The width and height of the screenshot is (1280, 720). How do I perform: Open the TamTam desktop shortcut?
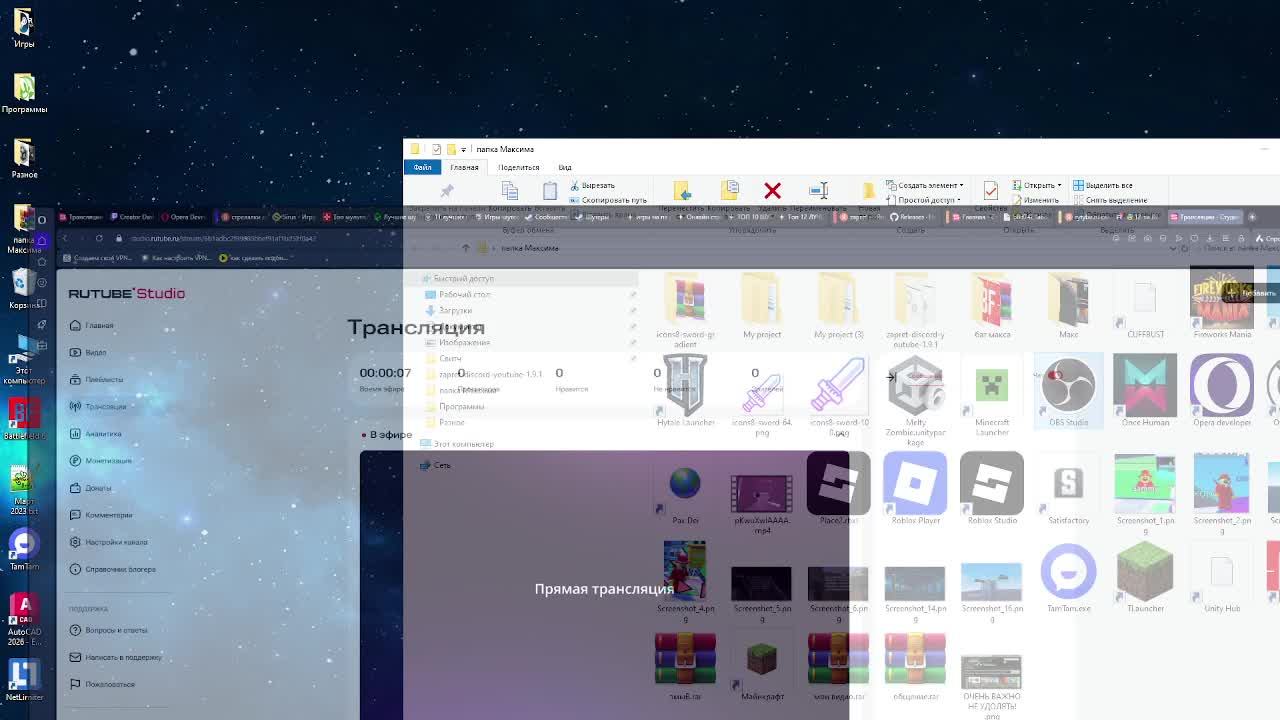click(24, 550)
